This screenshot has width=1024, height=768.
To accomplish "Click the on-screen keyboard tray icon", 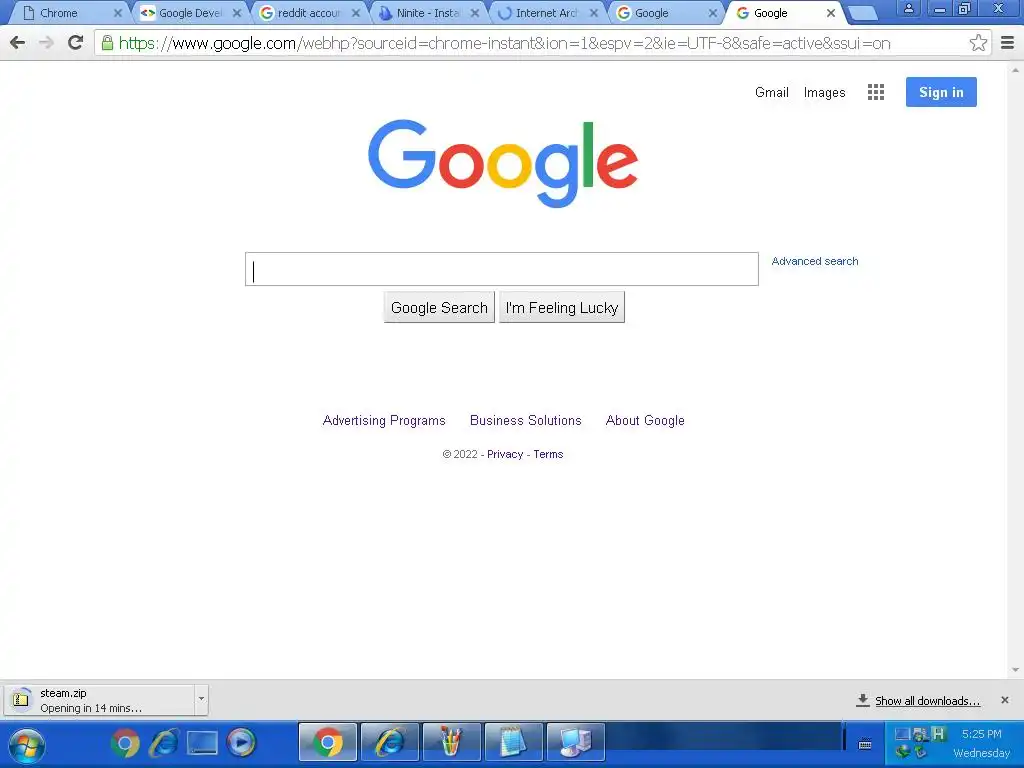I will coord(865,744).
